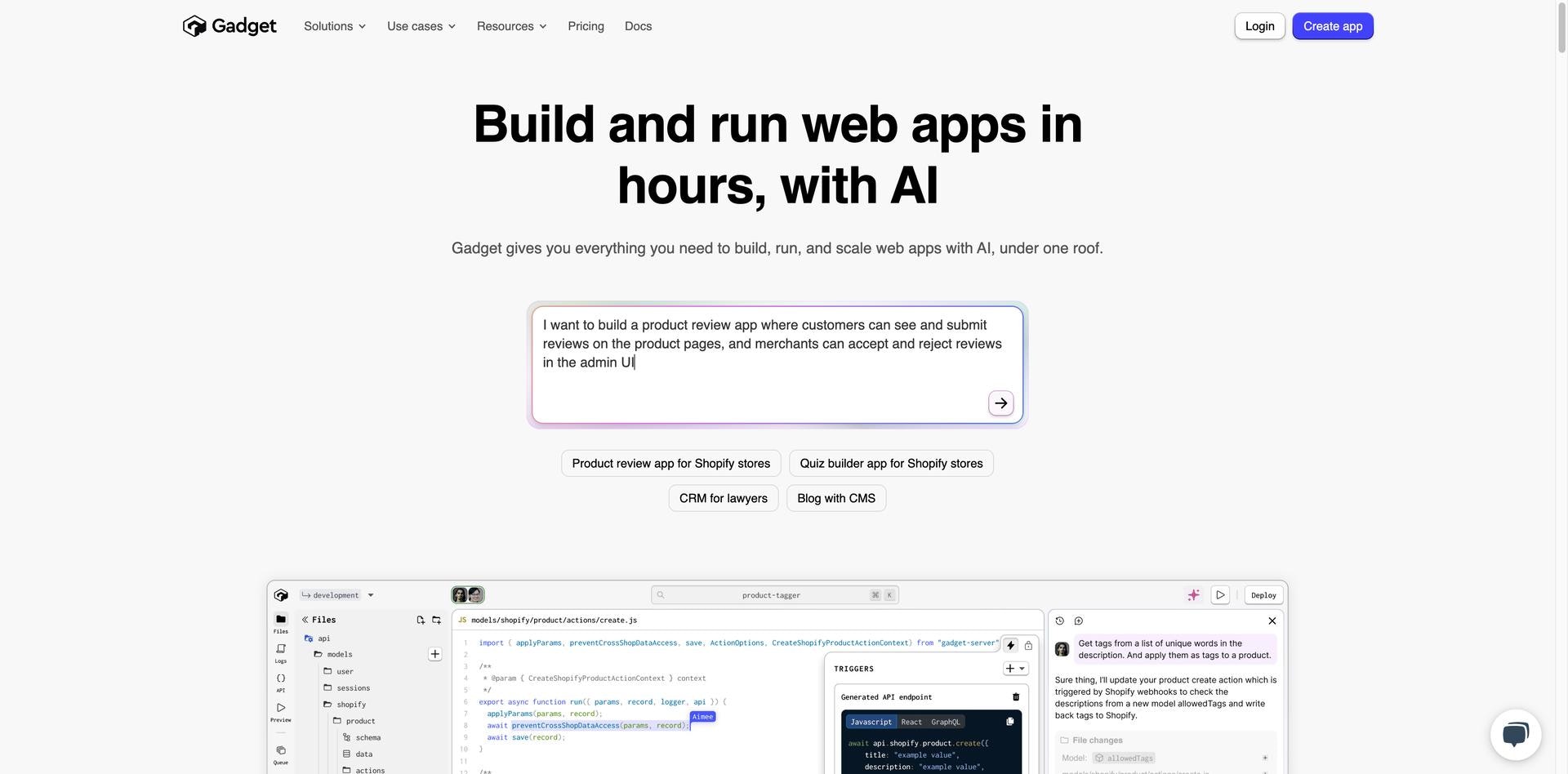This screenshot has height=774, width=1568.
Task: Click the plus button beside models folder
Action: click(x=435, y=654)
